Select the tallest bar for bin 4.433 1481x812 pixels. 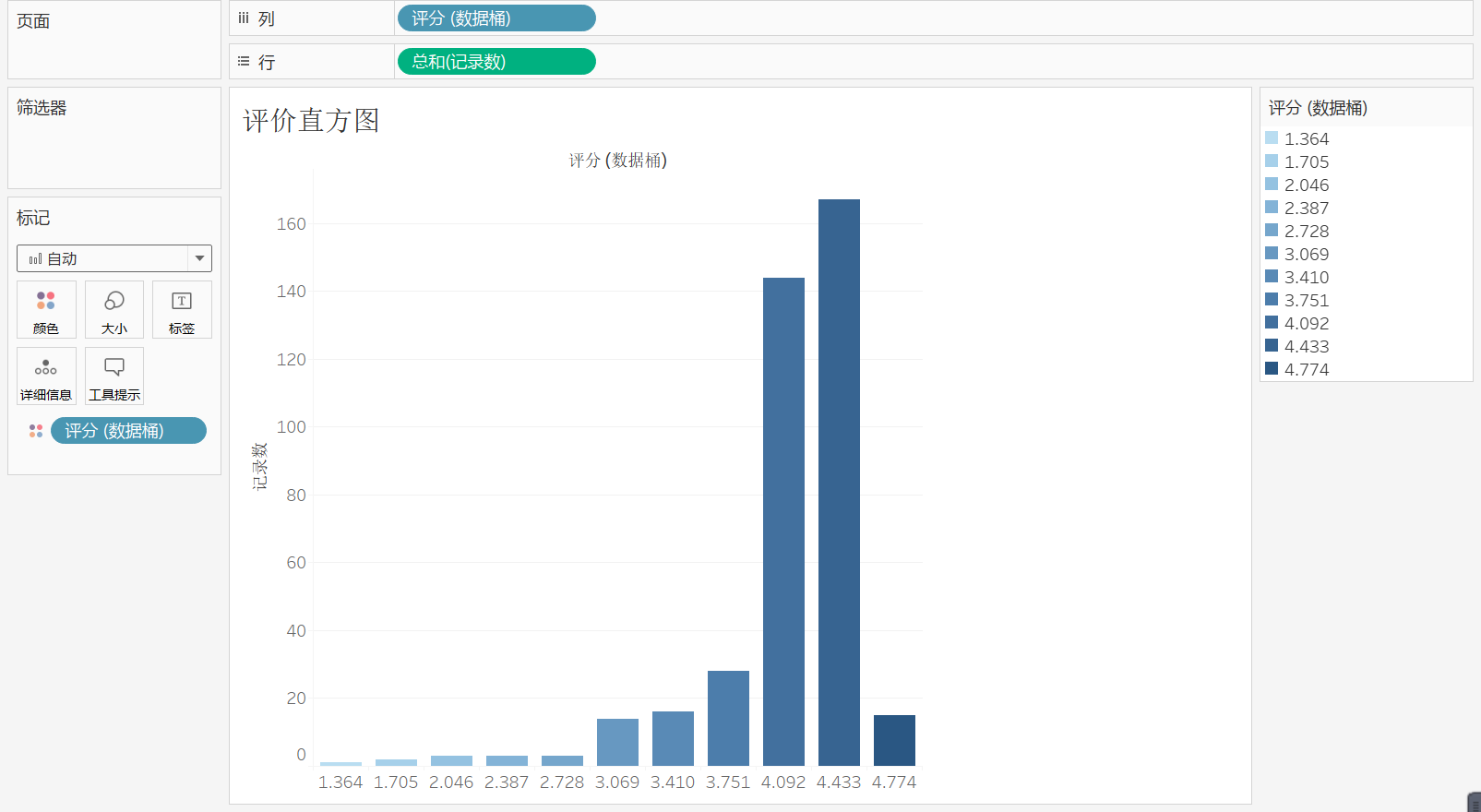tap(839, 483)
